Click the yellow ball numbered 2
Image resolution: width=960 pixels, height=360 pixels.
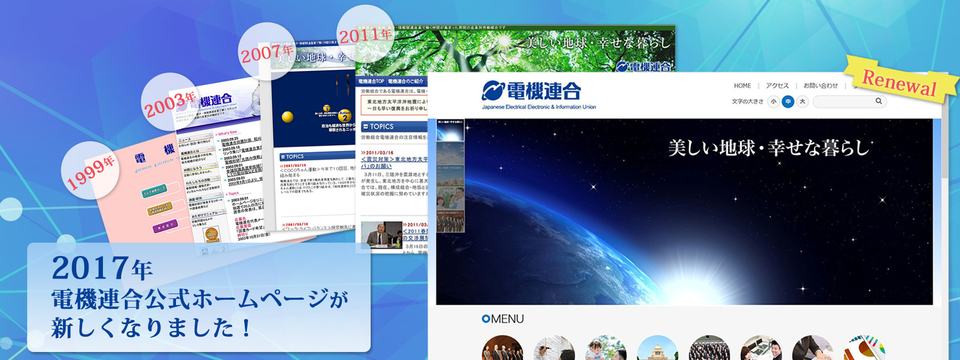click(345, 116)
